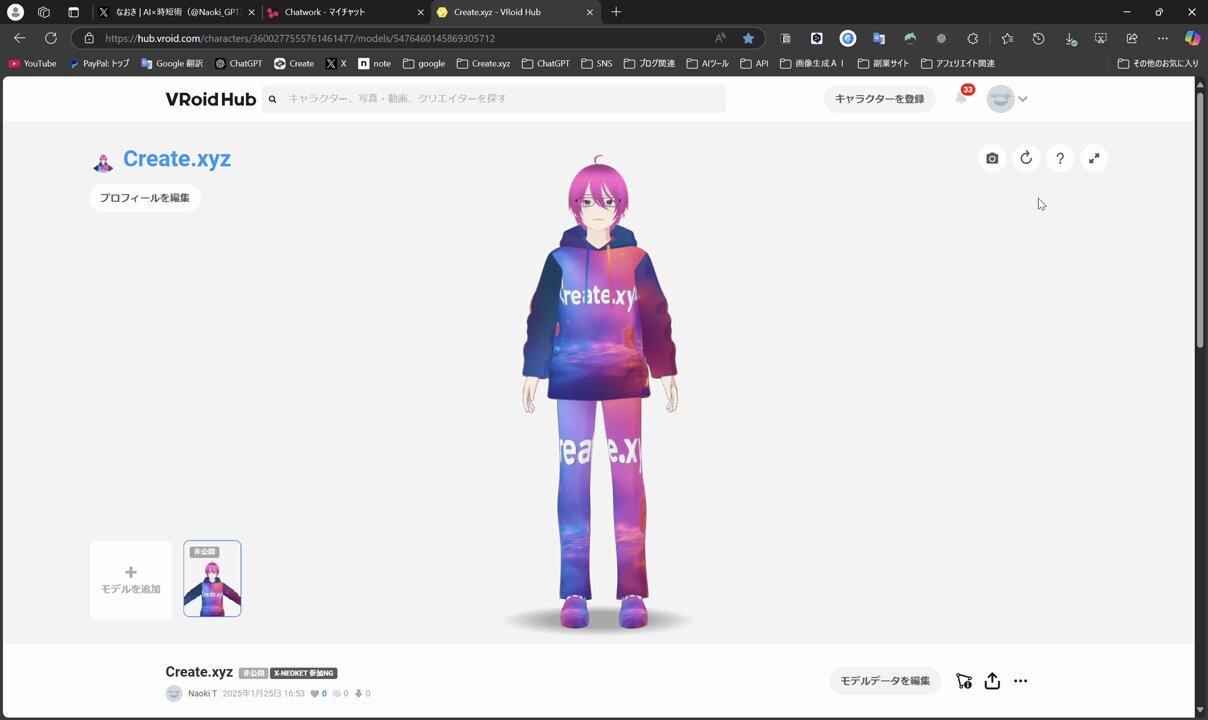Click the search field for characters and creators
1208x720 pixels.
click(x=494, y=99)
